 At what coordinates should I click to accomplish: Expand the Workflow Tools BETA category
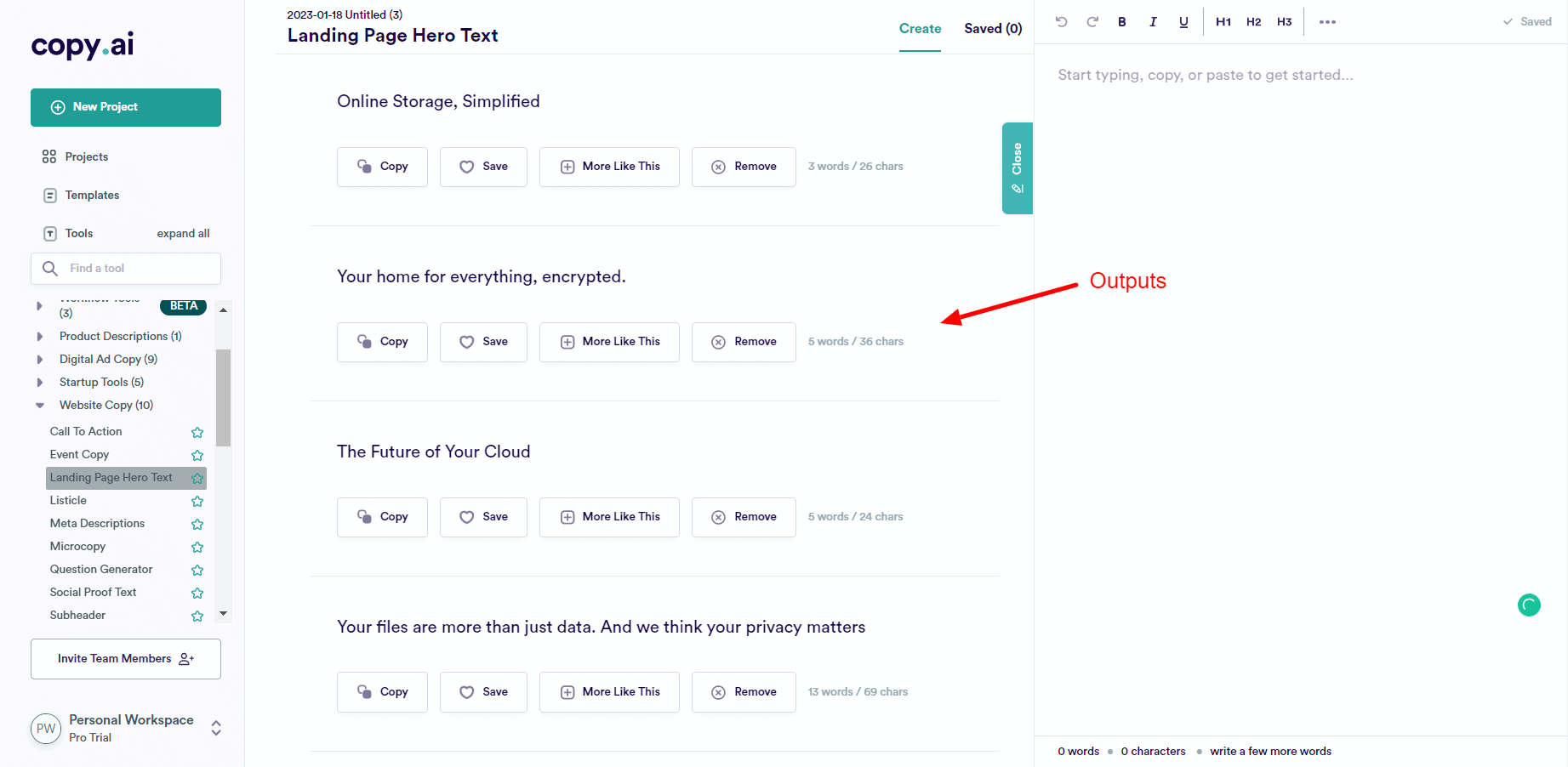[39, 306]
